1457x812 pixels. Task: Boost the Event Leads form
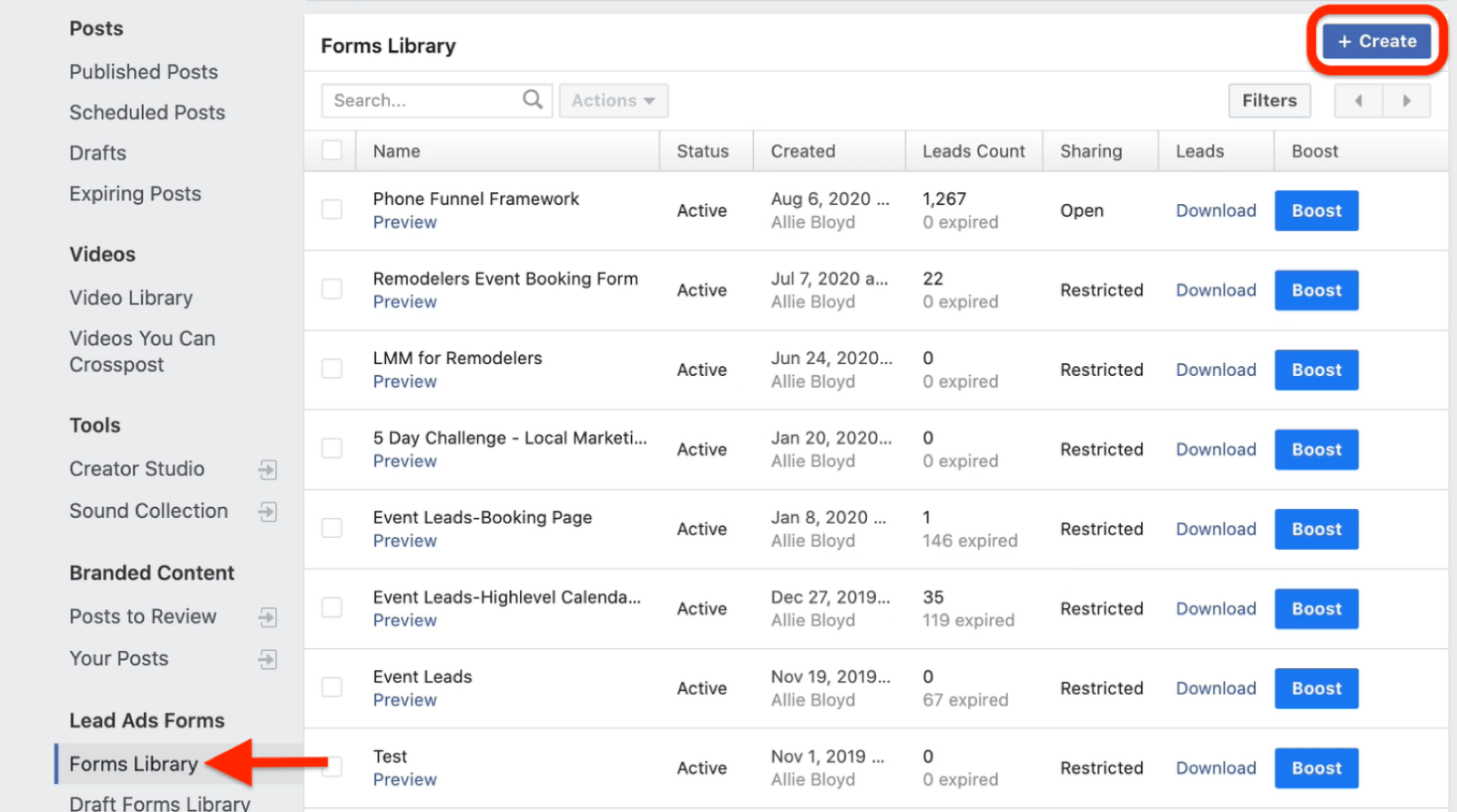pos(1316,688)
